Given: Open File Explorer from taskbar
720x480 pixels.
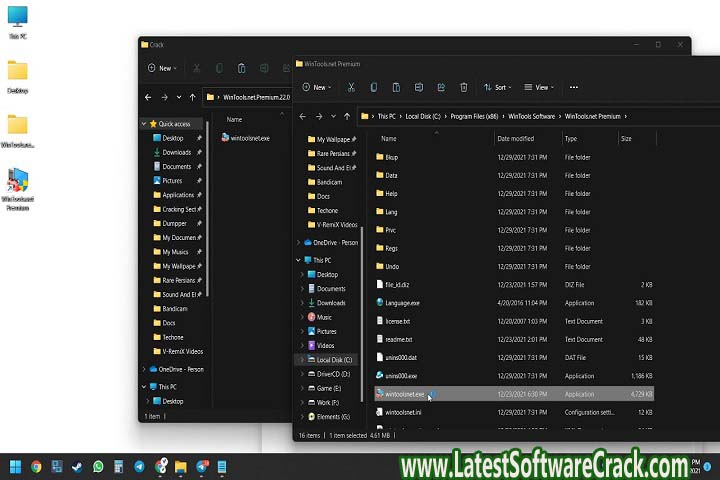Looking at the screenshot, I should pyautogui.click(x=180, y=467).
